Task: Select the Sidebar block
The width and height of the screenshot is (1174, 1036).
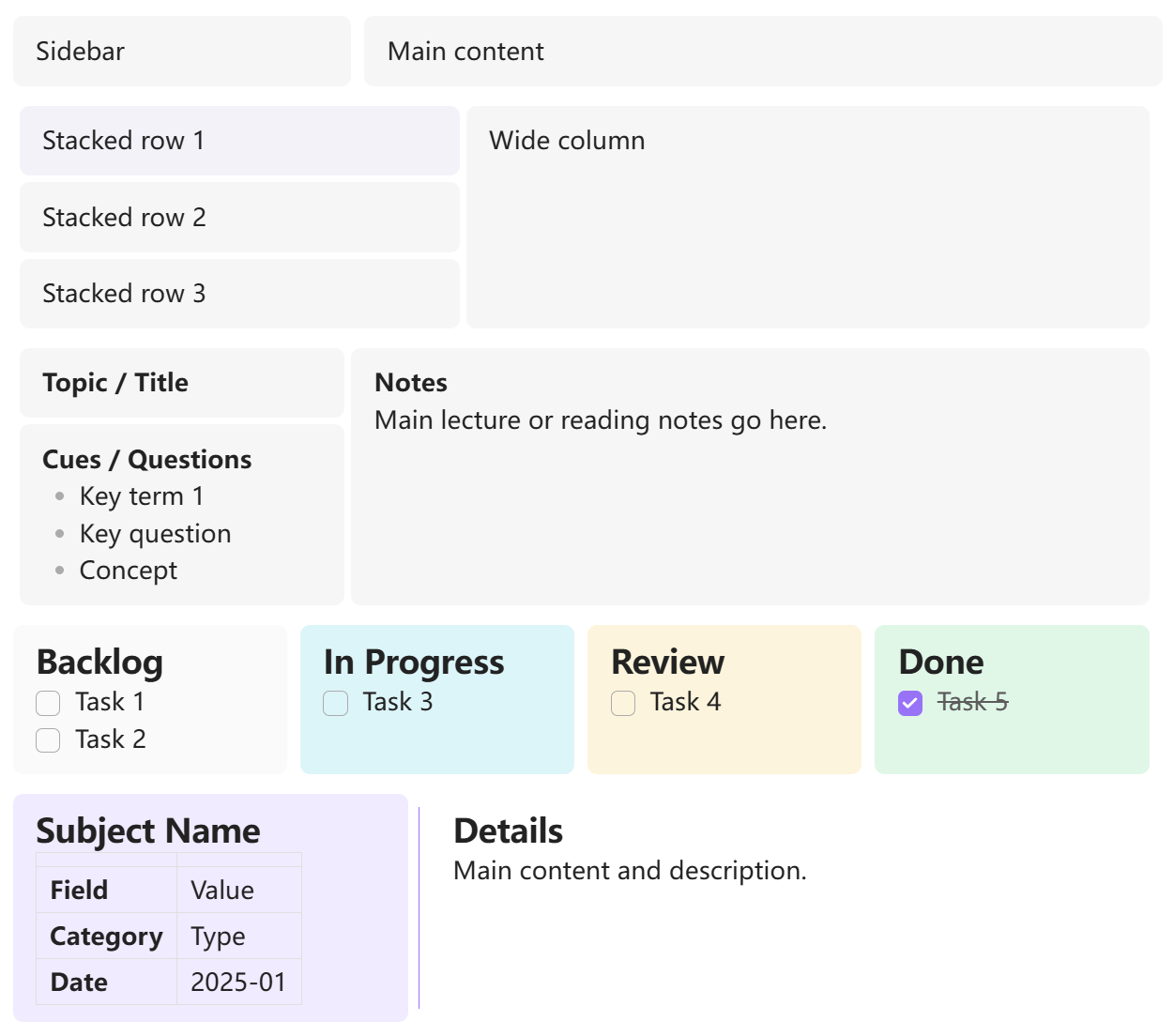Action: click(x=182, y=52)
